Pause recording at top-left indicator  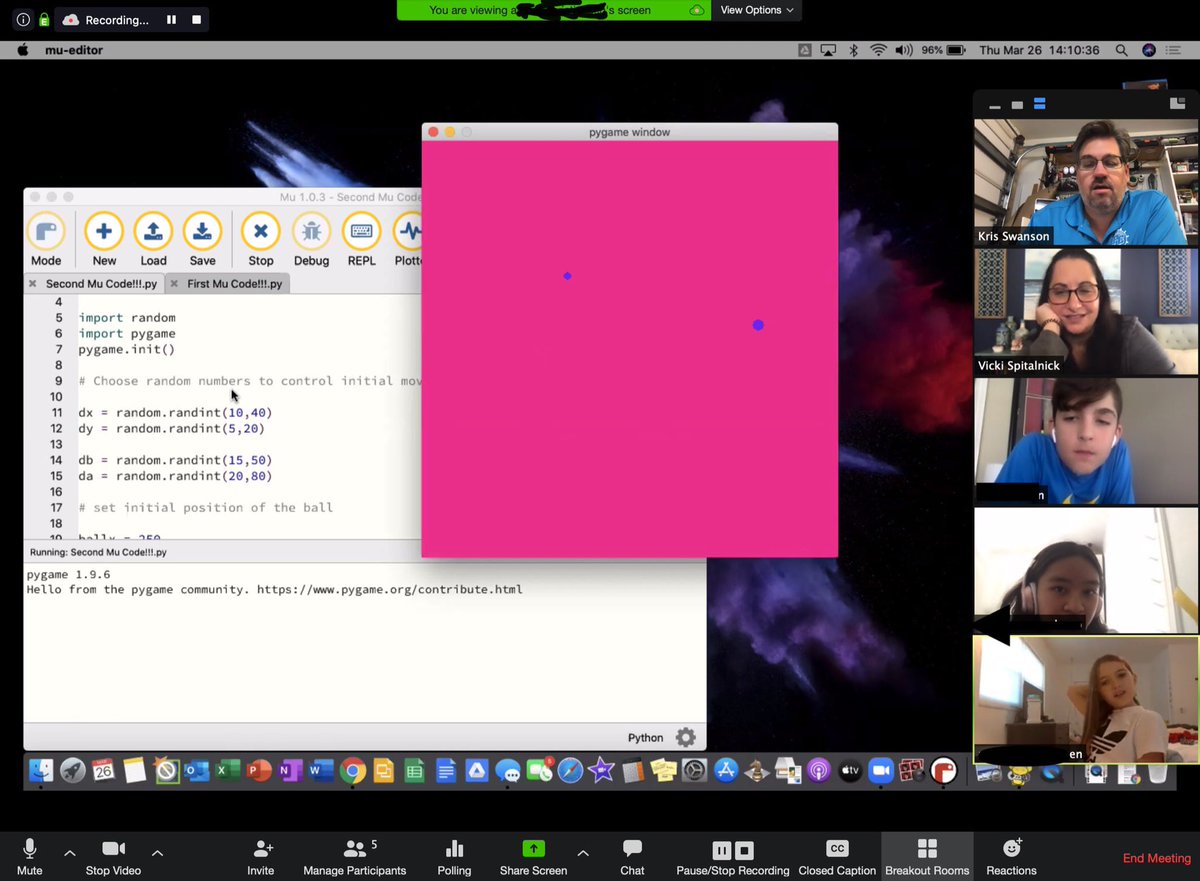pyautogui.click(x=171, y=19)
